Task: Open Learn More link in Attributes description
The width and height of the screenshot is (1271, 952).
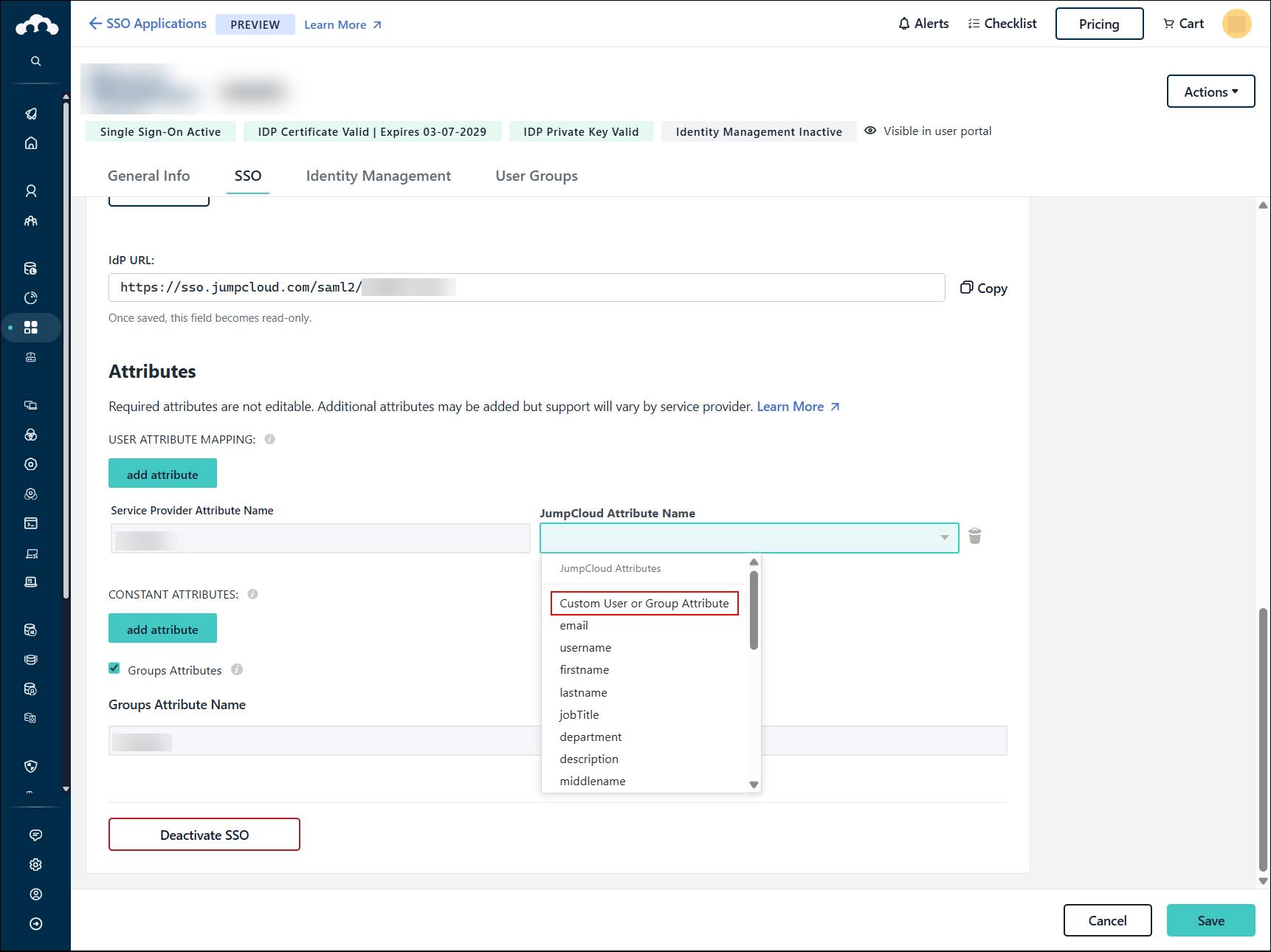Action: [x=799, y=407]
